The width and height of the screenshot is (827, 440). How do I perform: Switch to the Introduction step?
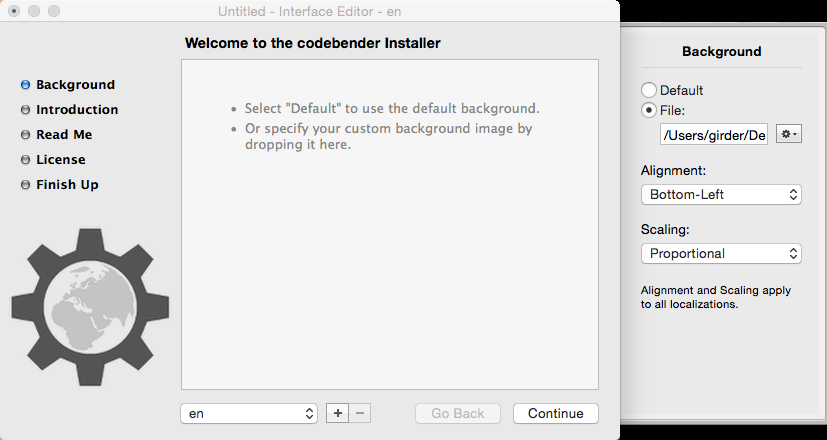click(x=77, y=110)
